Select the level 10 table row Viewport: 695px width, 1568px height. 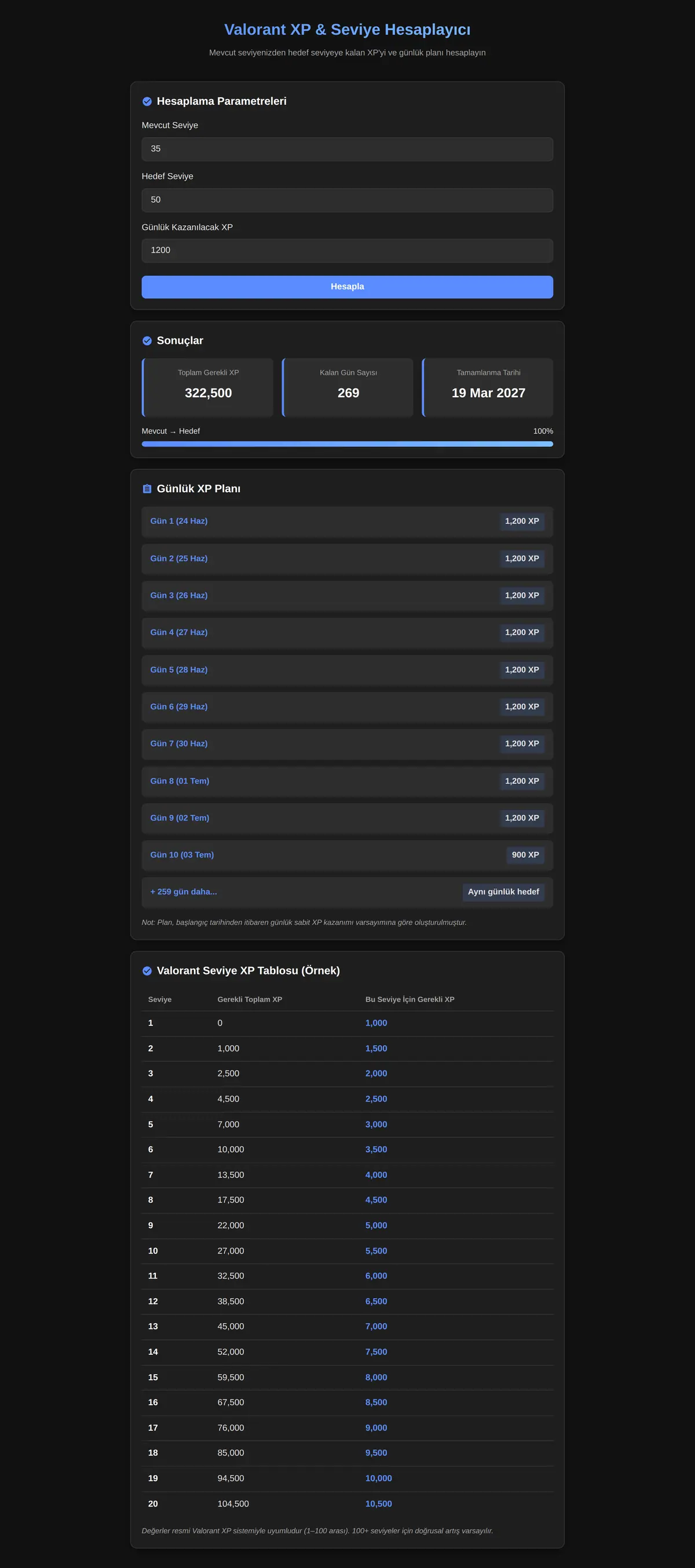tap(348, 1251)
